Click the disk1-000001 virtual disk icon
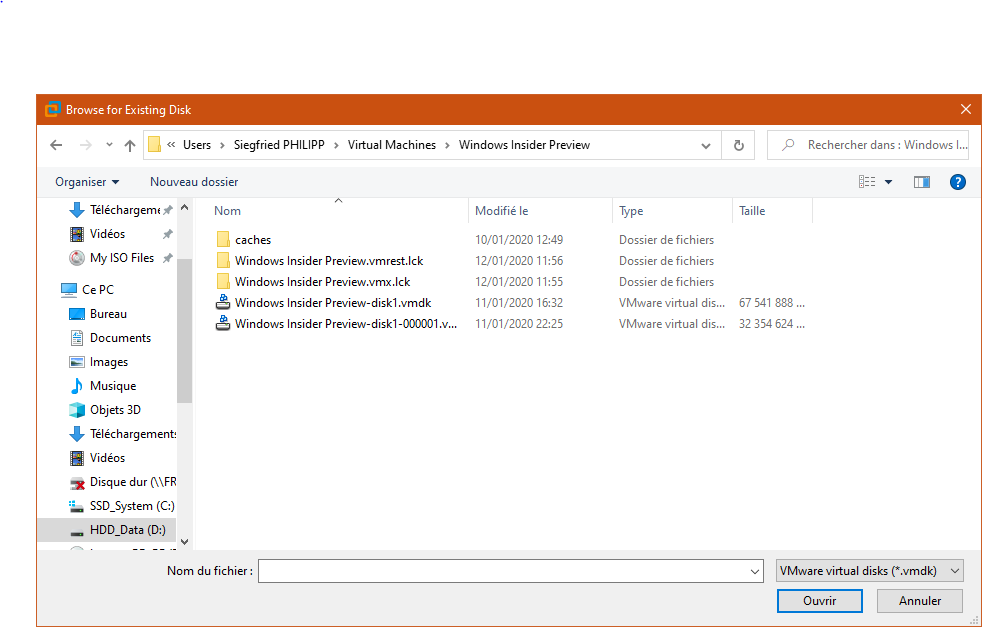The width and height of the screenshot is (982, 627). pos(223,324)
